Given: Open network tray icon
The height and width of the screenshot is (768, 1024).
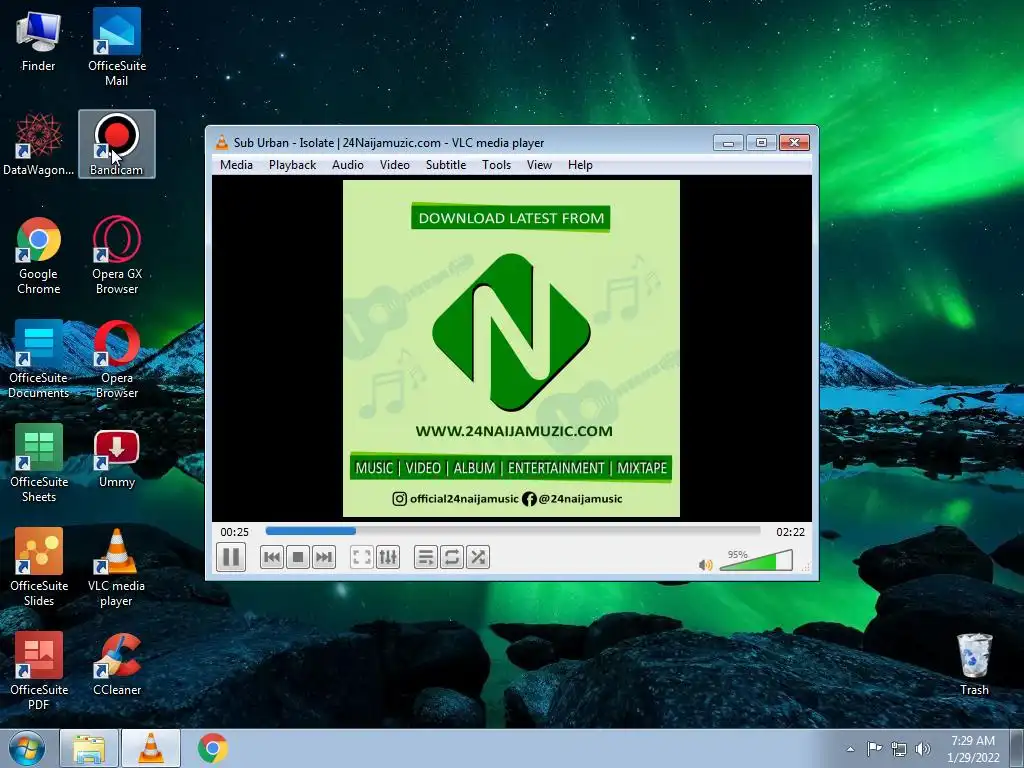Looking at the screenshot, I should click(x=899, y=749).
